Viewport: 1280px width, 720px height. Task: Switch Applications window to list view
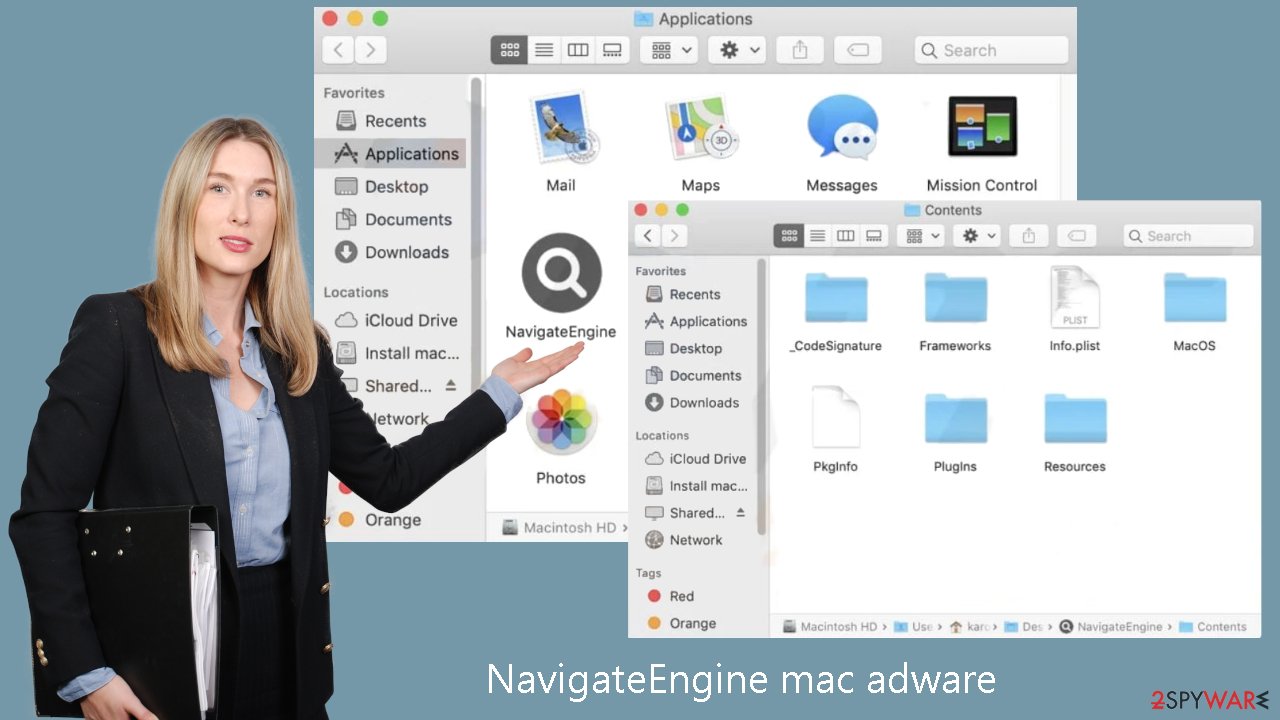click(x=544, y=50)
